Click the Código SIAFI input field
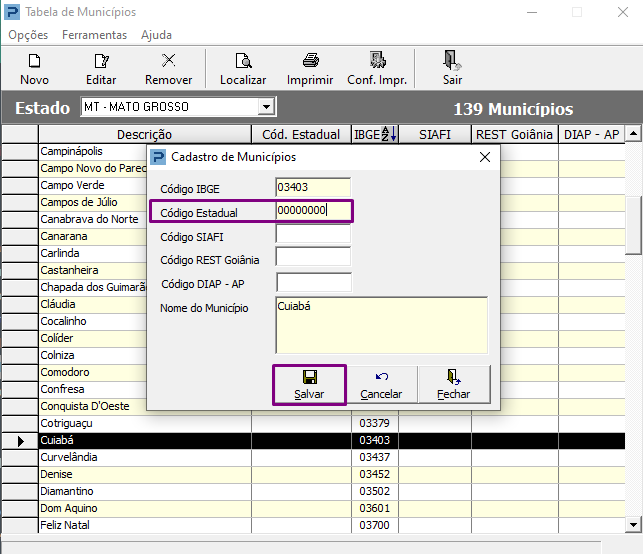Screen dimensions: 643x554 coord(313,234)
